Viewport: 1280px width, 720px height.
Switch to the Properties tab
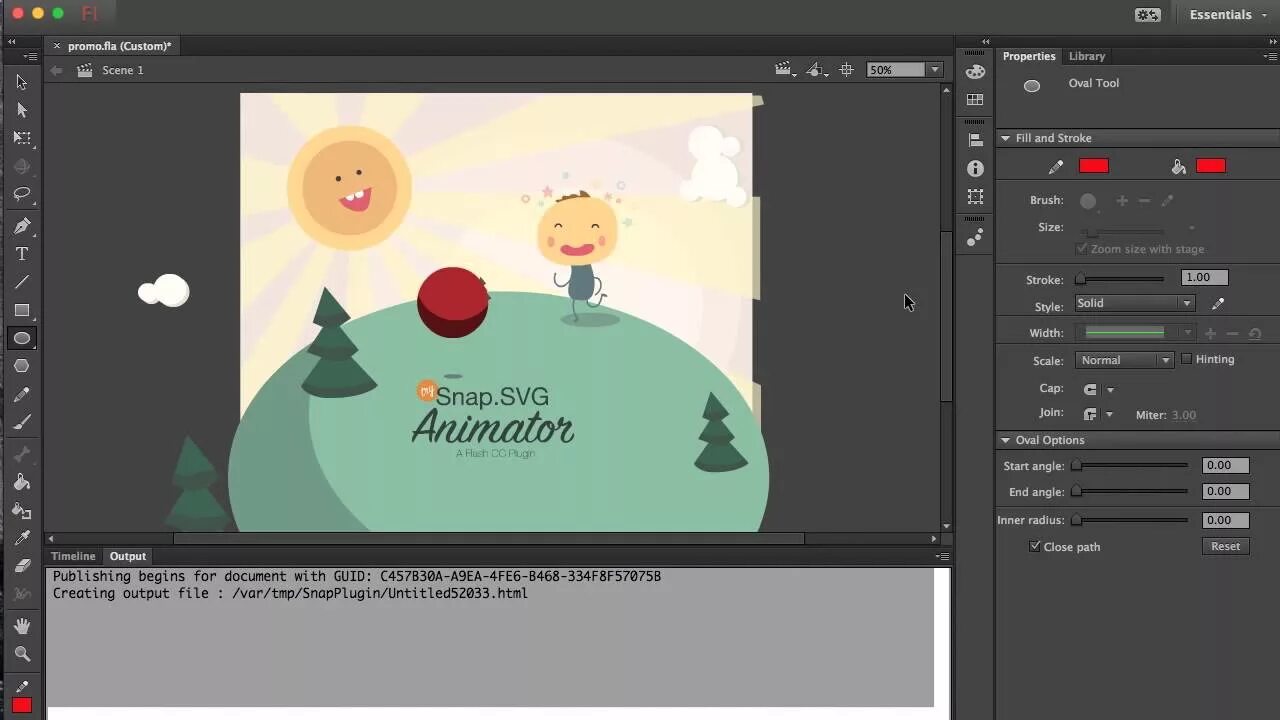1029,56
